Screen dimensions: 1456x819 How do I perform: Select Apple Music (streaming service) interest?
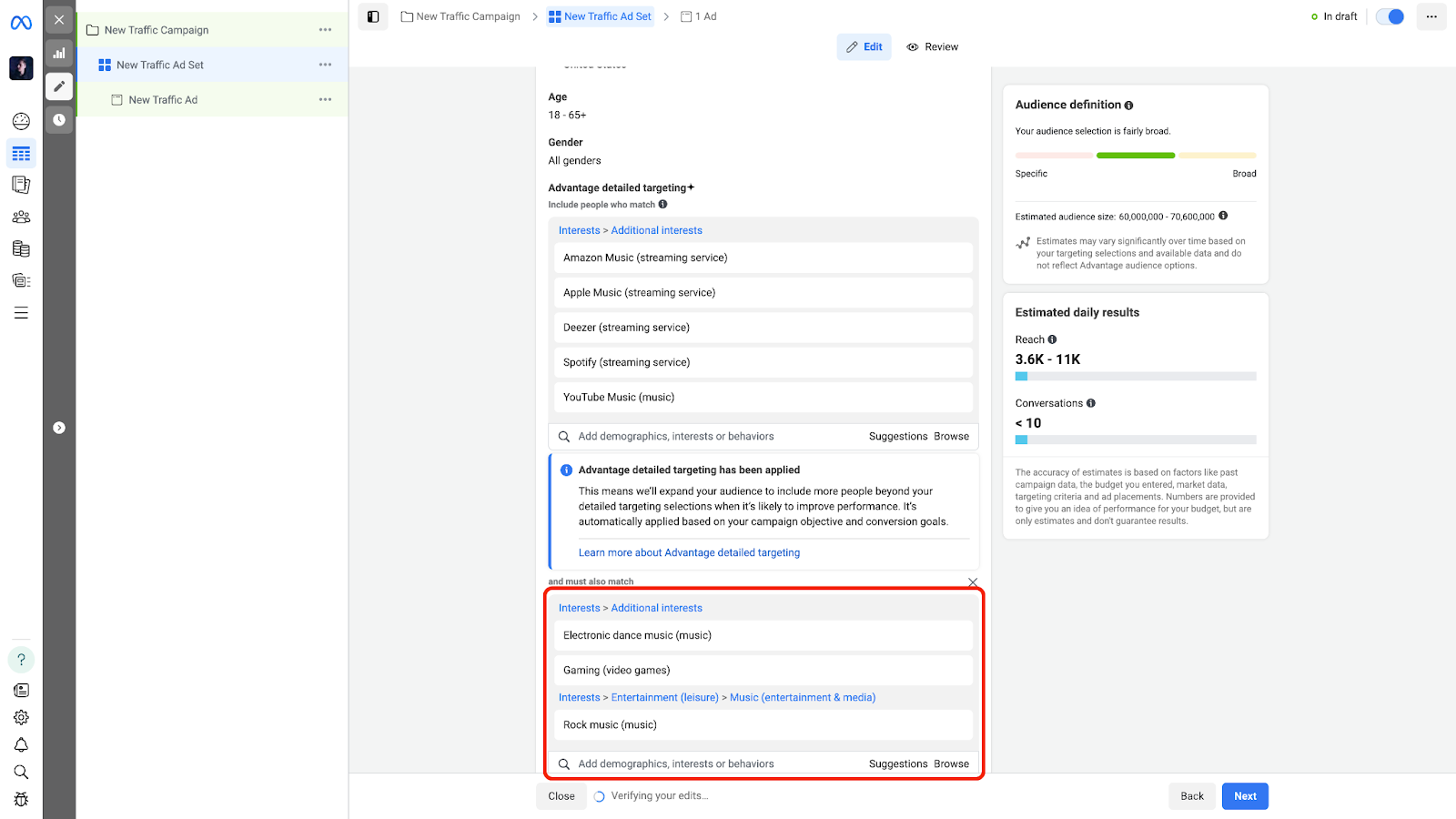click(x=763, y=292)
